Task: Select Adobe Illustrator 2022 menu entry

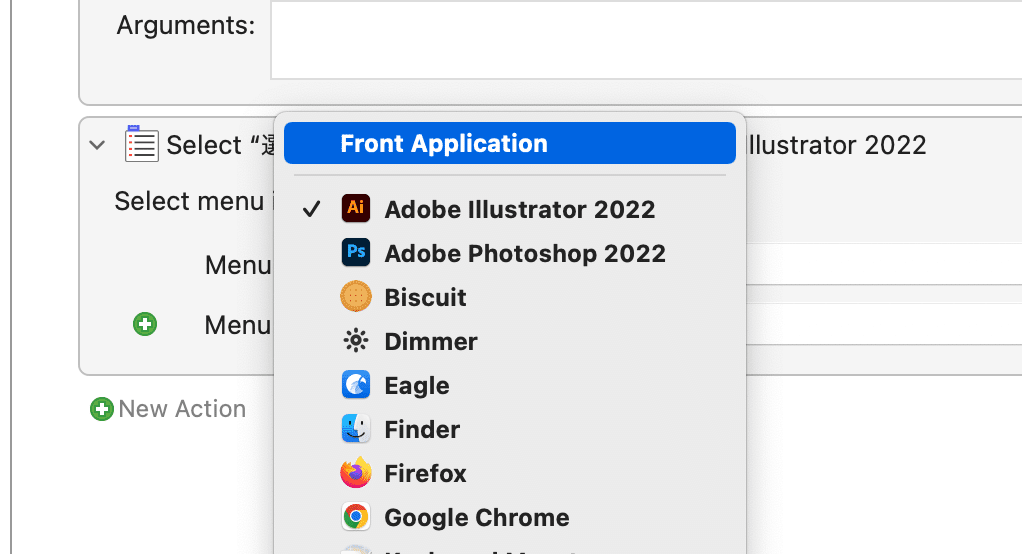Action: coord(510,209)
